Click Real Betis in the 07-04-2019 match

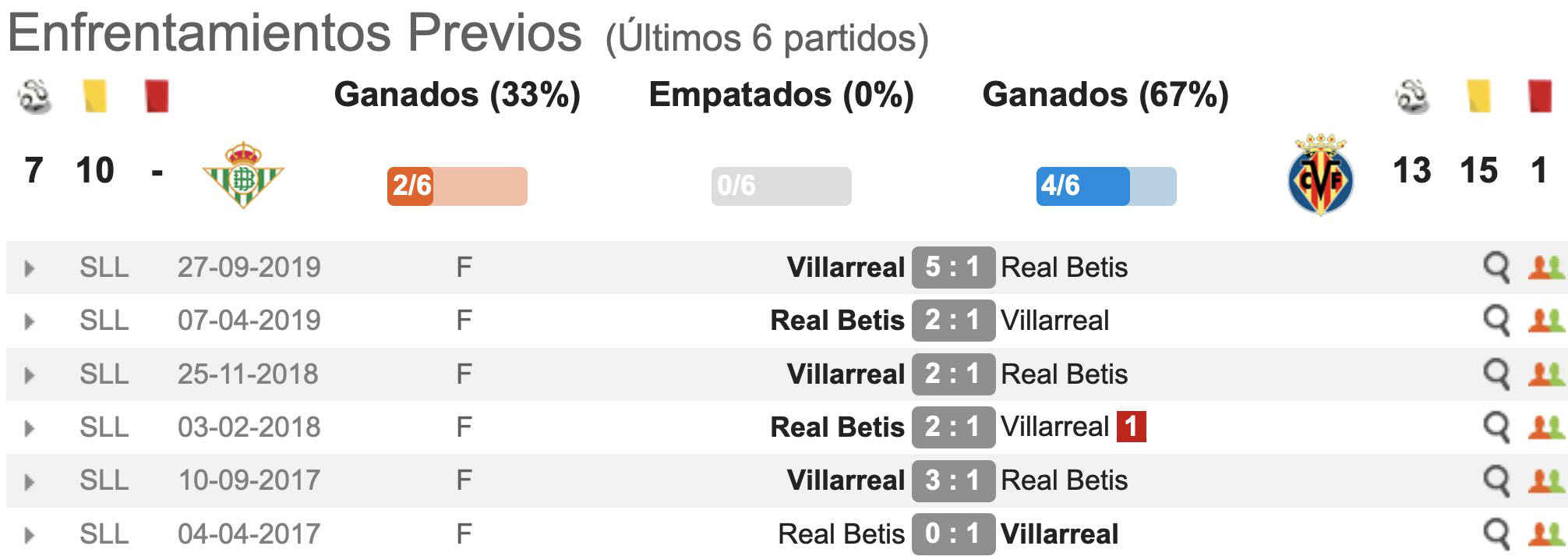coord(837,321)
